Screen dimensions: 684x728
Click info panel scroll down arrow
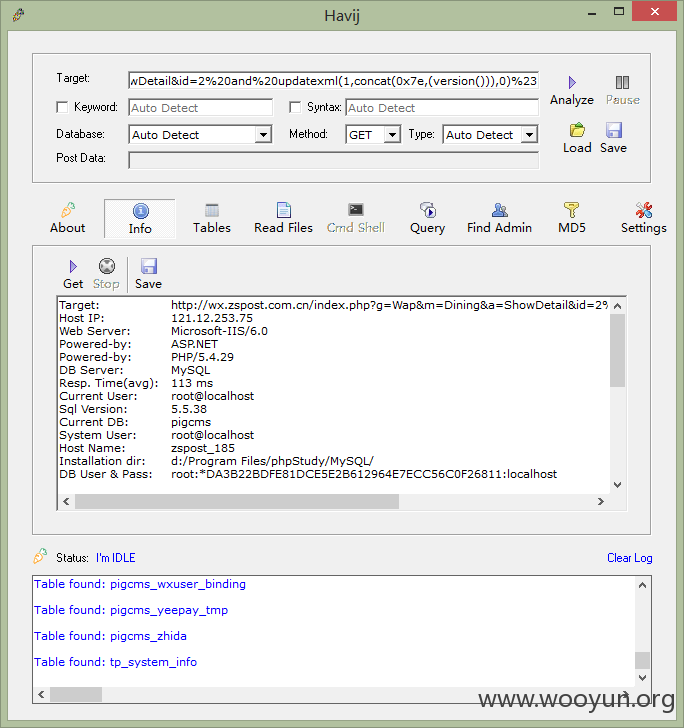pyautogui.click(x=618, y=485)
